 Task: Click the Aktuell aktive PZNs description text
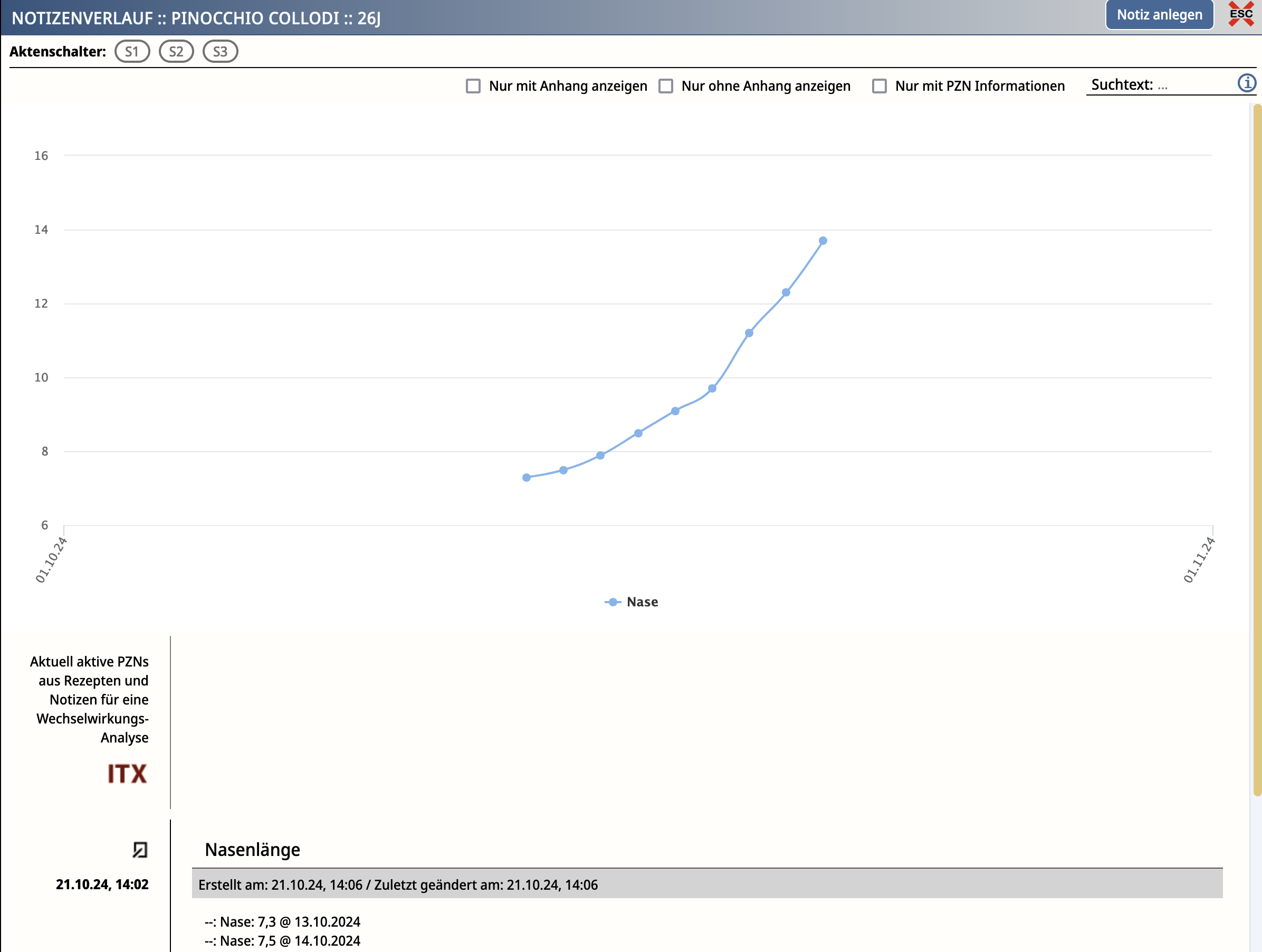coord(90,700)
